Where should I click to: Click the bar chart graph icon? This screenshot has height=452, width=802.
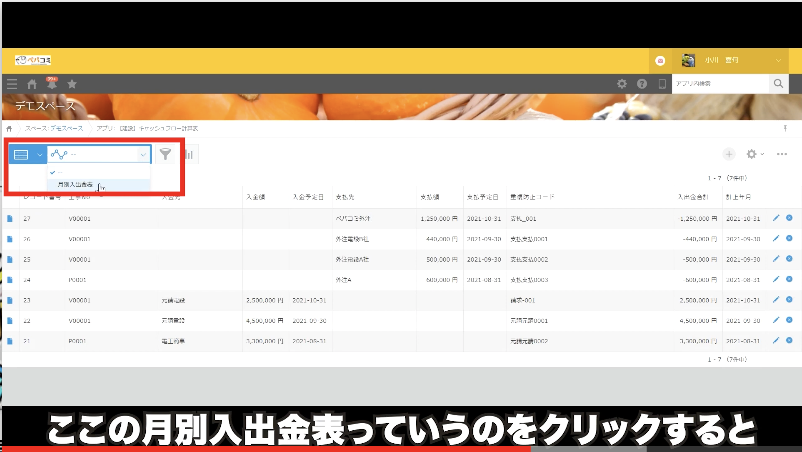(x=188, y=154)
